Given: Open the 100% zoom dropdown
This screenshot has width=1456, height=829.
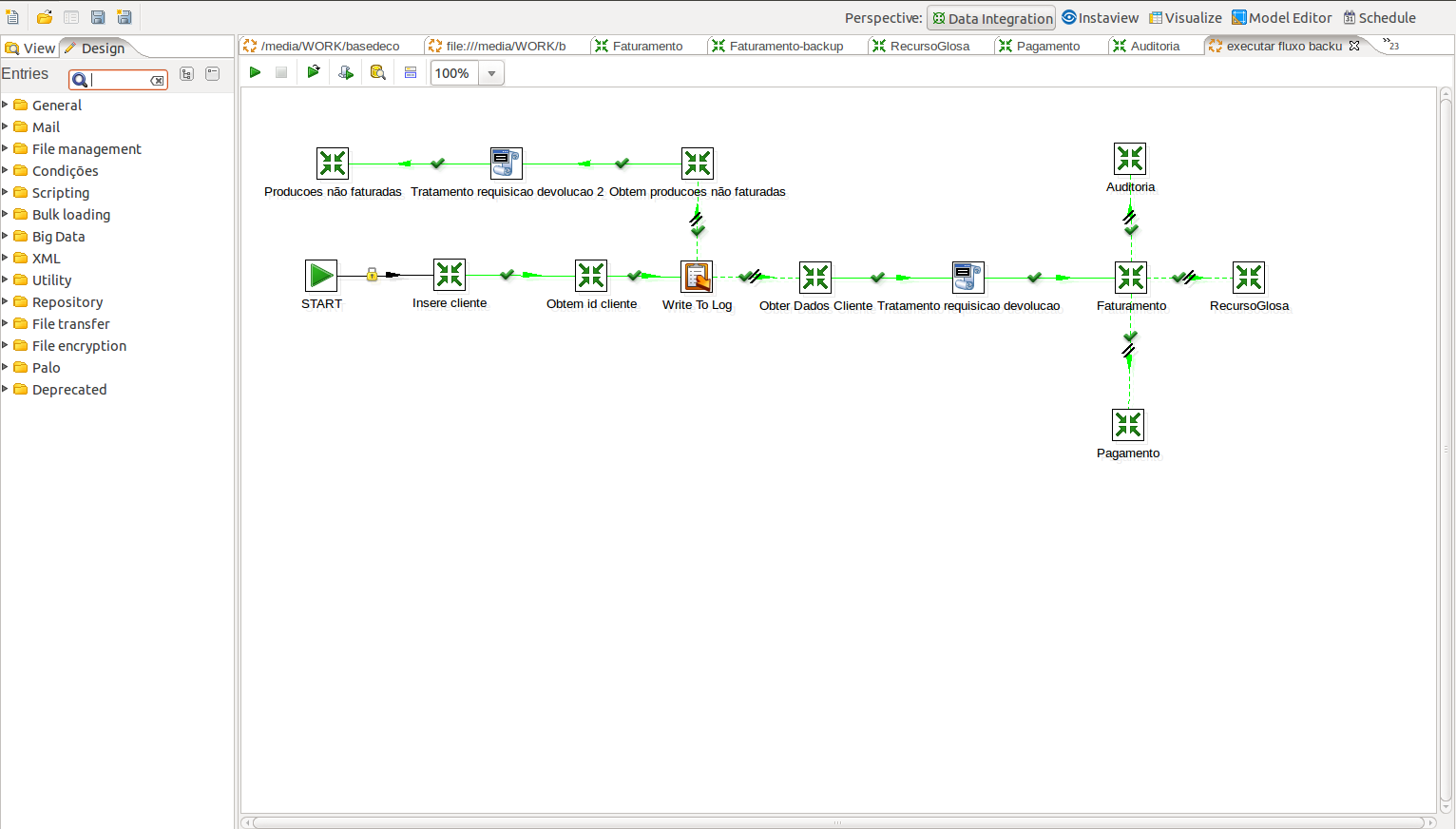Looking at the screenshot, I should click(x=491, y=73).
